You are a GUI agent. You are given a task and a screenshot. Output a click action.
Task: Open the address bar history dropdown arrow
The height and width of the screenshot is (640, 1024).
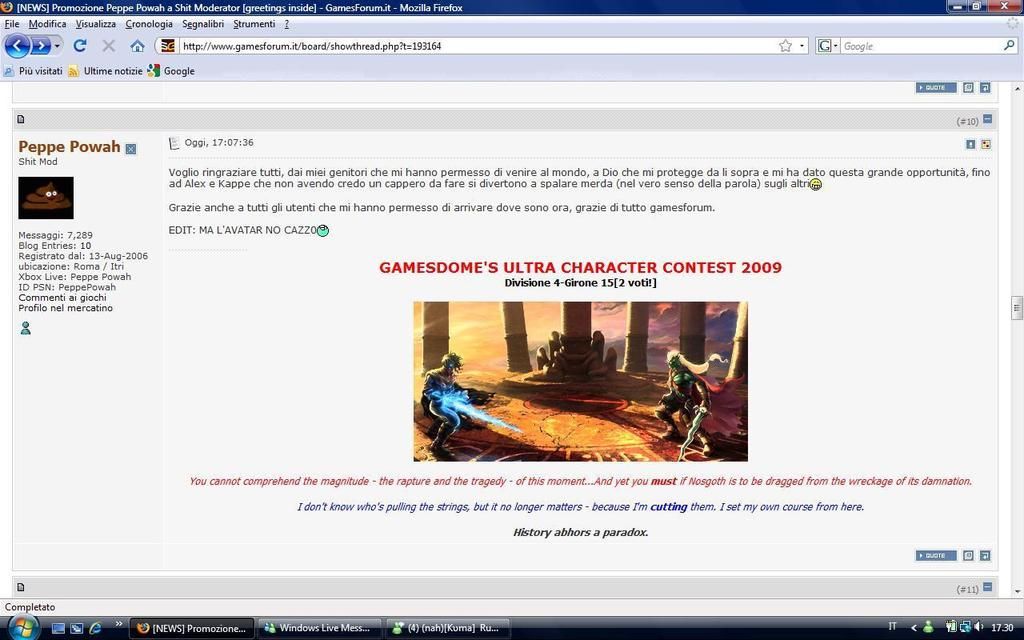click(802, 46)
